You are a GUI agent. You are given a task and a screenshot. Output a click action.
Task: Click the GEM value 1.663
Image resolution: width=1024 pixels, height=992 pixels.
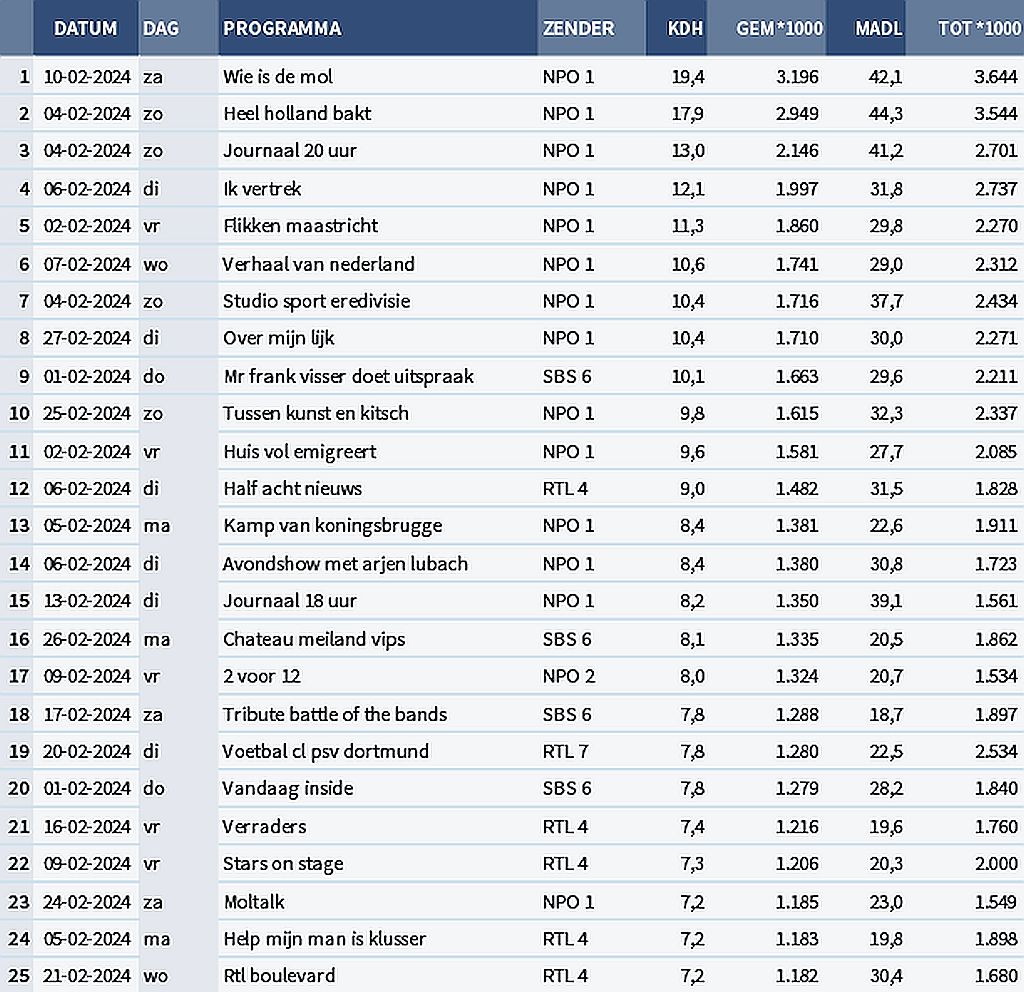797,376
